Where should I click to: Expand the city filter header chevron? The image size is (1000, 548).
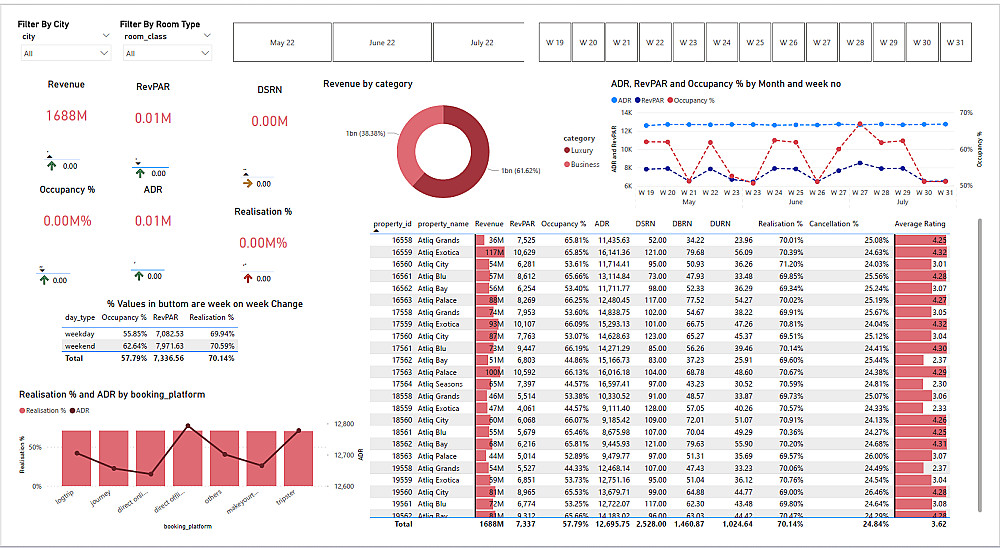106,36
